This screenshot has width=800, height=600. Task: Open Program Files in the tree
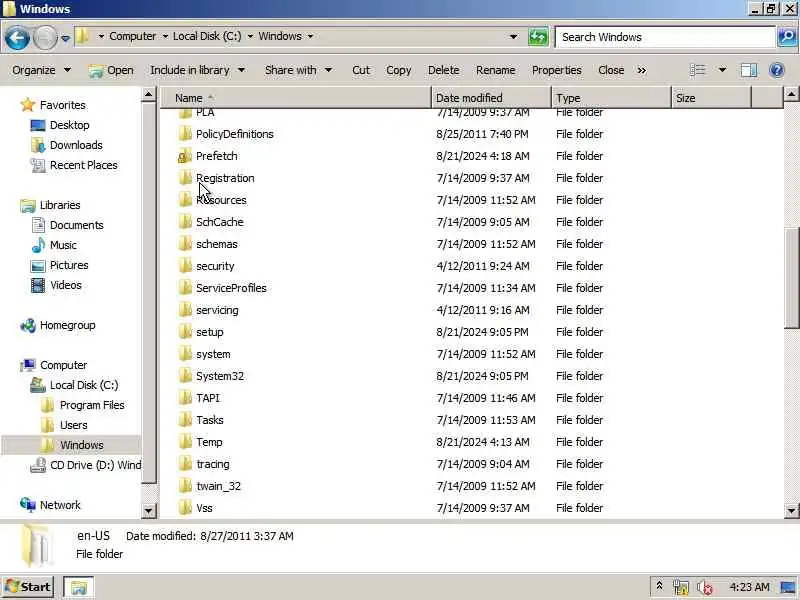tap(92, 405)
